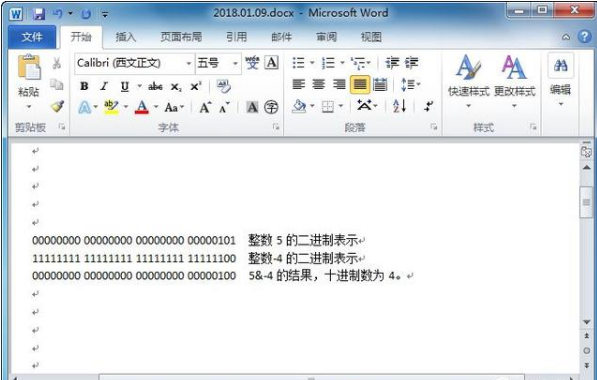Viewport: 597px width, 380px height.
Task: Open the 编辑 (Editing) menu button
Action: click(560, 81)
